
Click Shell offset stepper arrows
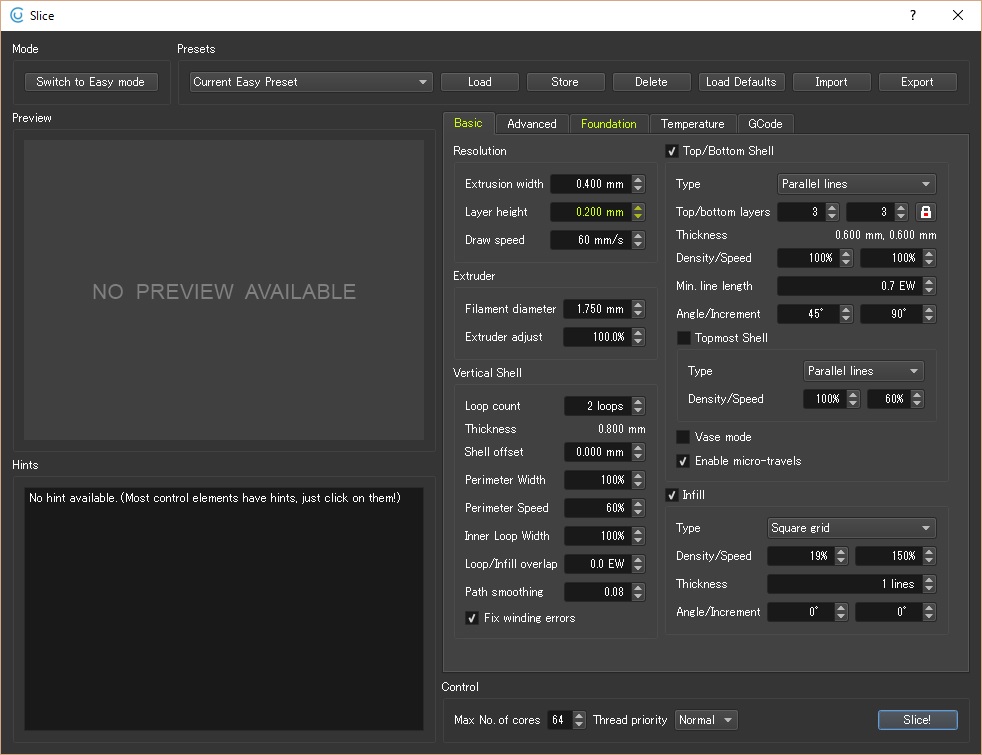[638, 452]
